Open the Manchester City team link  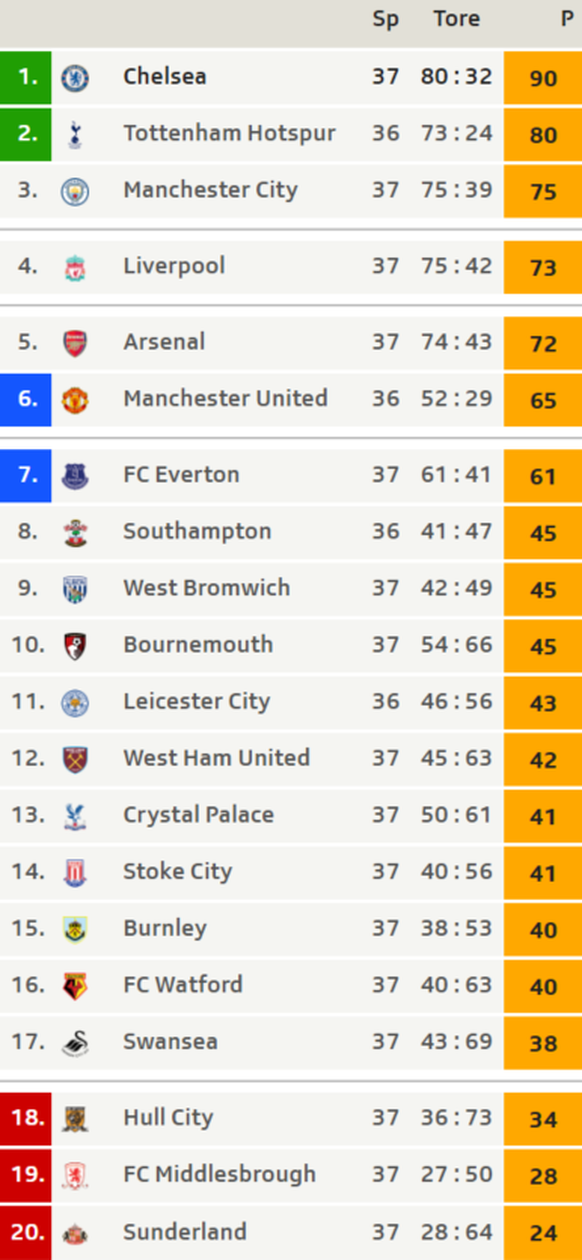[210, 190]
